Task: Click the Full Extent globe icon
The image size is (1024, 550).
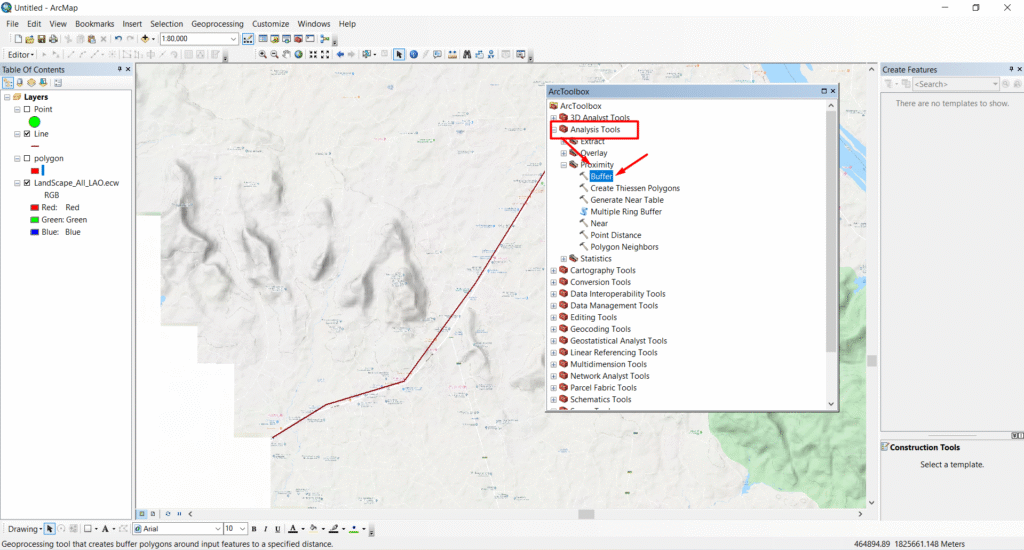Action: [x=298, y=55]
